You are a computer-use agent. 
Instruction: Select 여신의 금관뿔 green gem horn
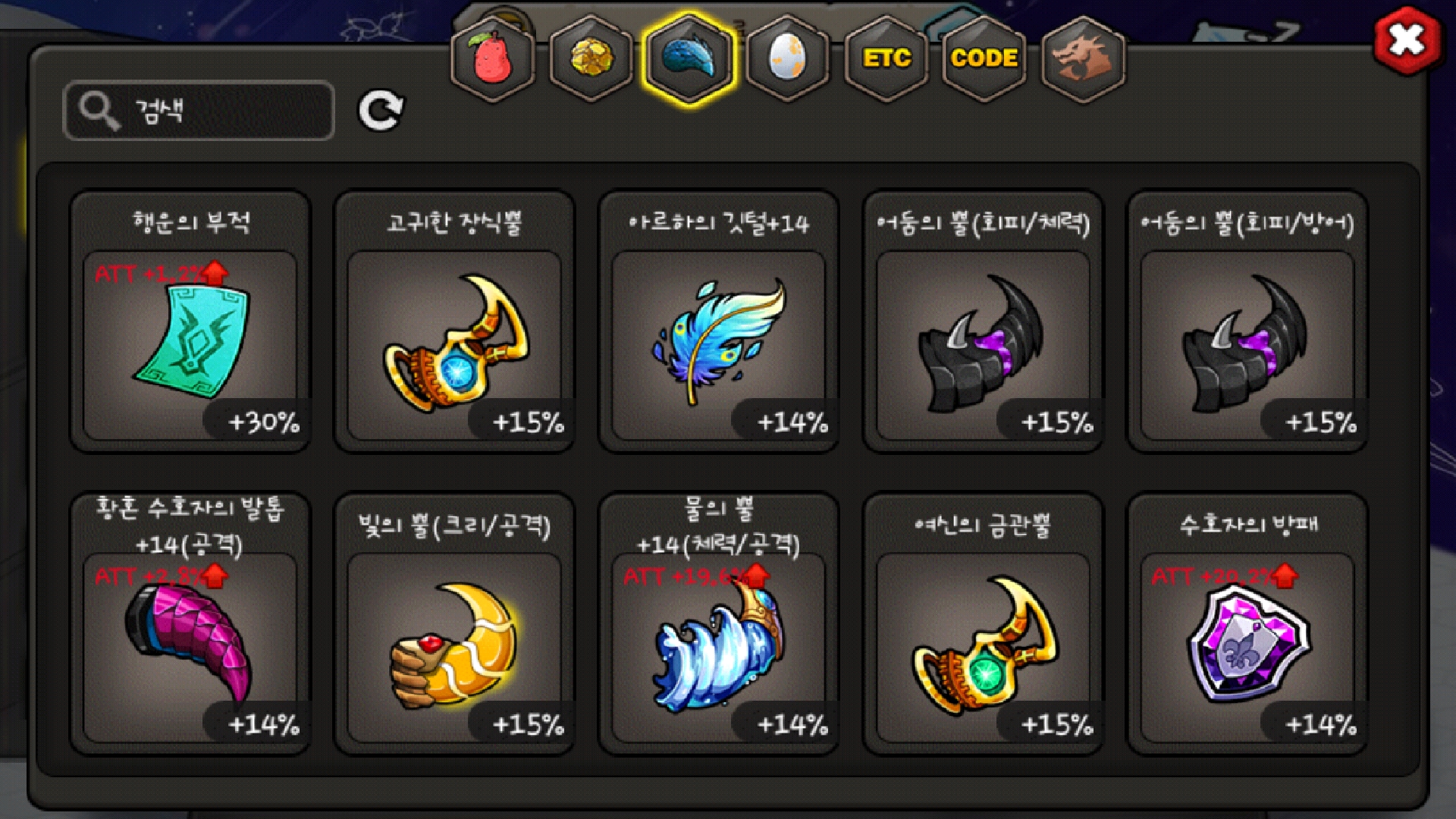click(x=983, y=623)
